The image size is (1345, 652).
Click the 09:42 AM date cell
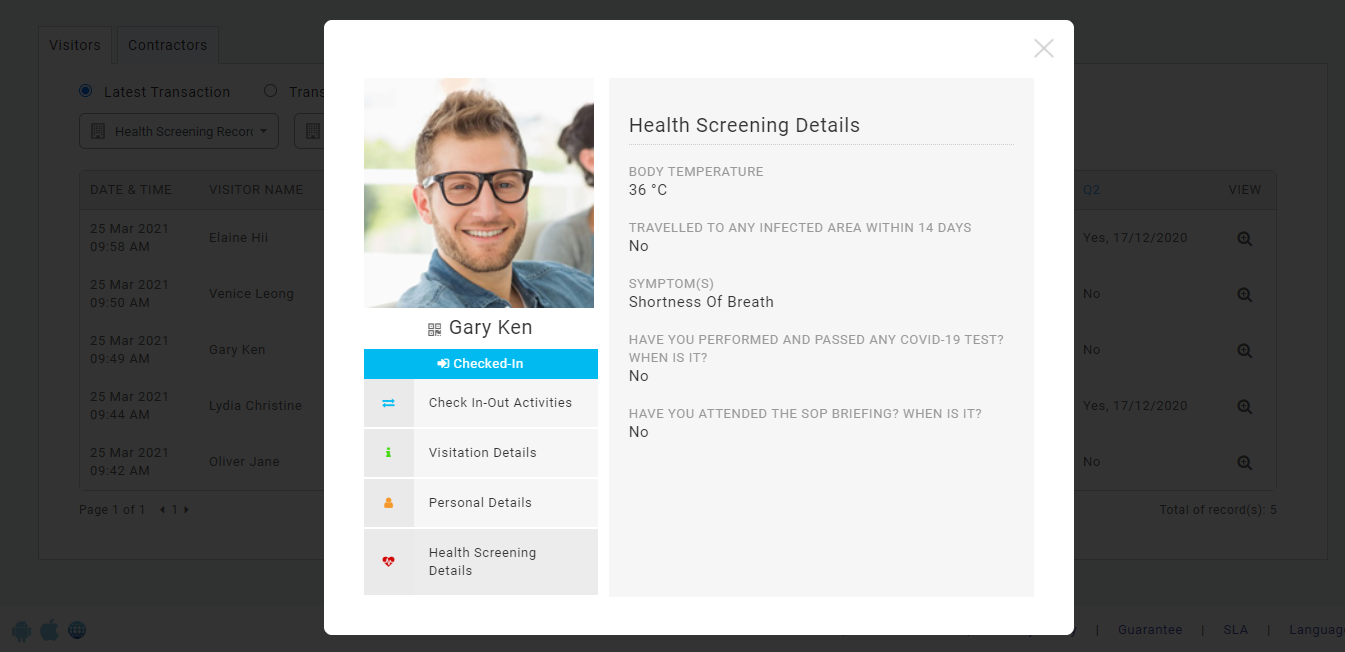(x=130, y=462)
